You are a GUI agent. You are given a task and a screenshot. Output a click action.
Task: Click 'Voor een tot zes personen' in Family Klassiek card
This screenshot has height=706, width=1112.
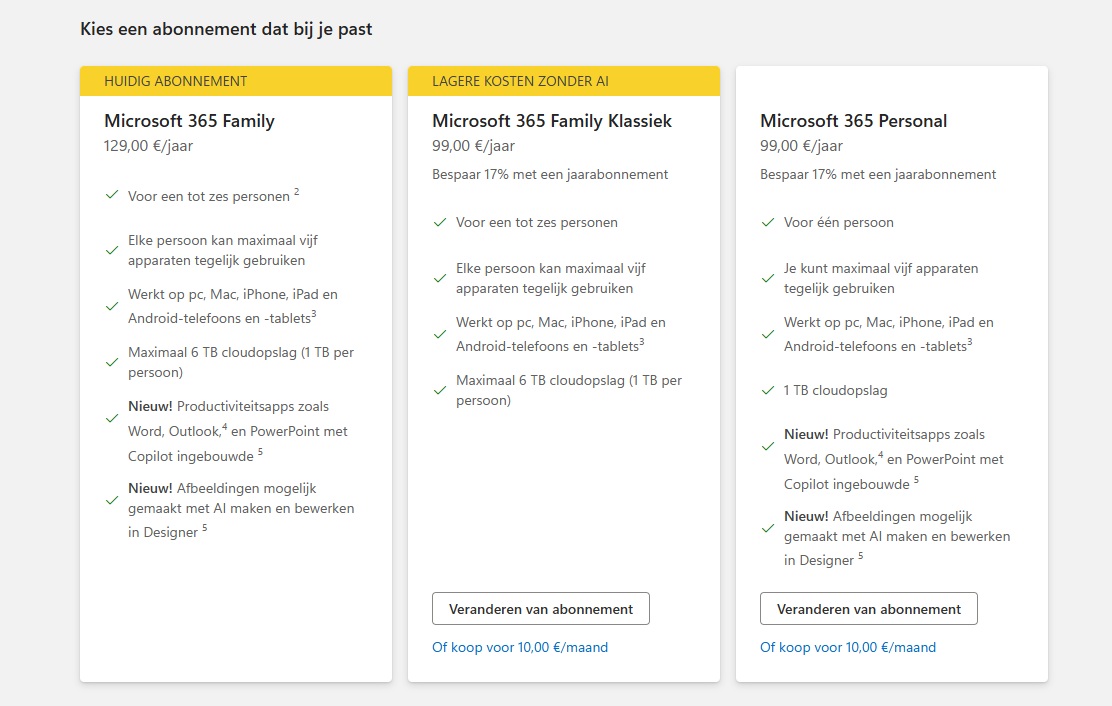click(537, 223)
